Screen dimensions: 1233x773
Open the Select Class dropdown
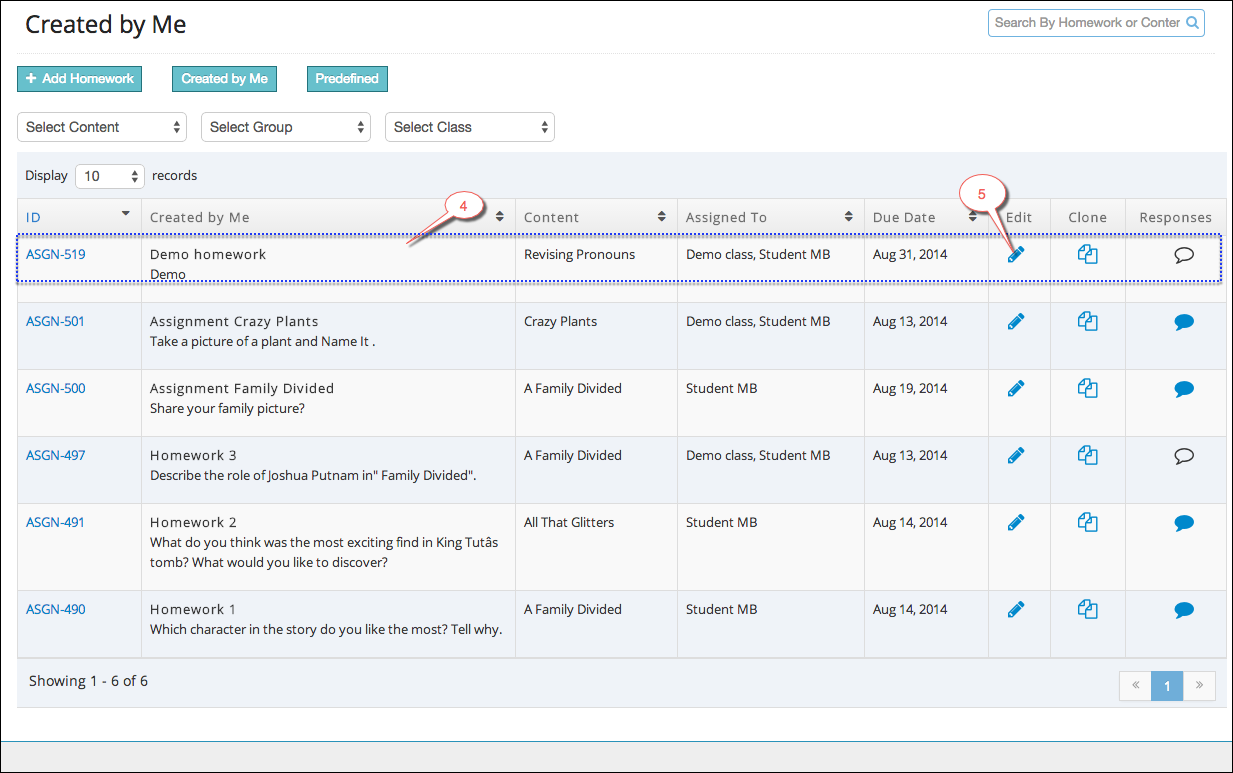[x=470, y=127]
